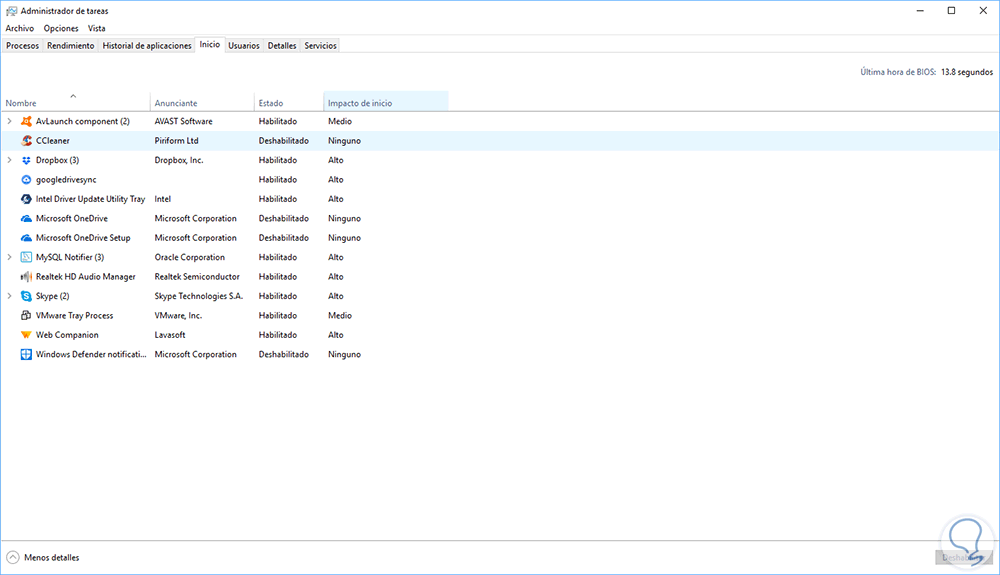Click the Skype Technologies S.A. cell
The width and height of the screenshot is (1000, 575).
[x=198, y=296]
